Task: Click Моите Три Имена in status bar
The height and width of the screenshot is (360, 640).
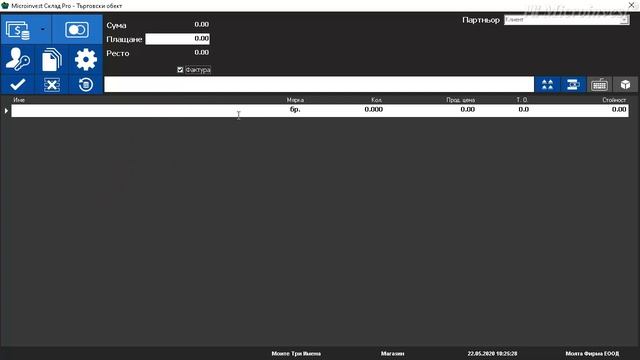Action: tap(296, 353)
